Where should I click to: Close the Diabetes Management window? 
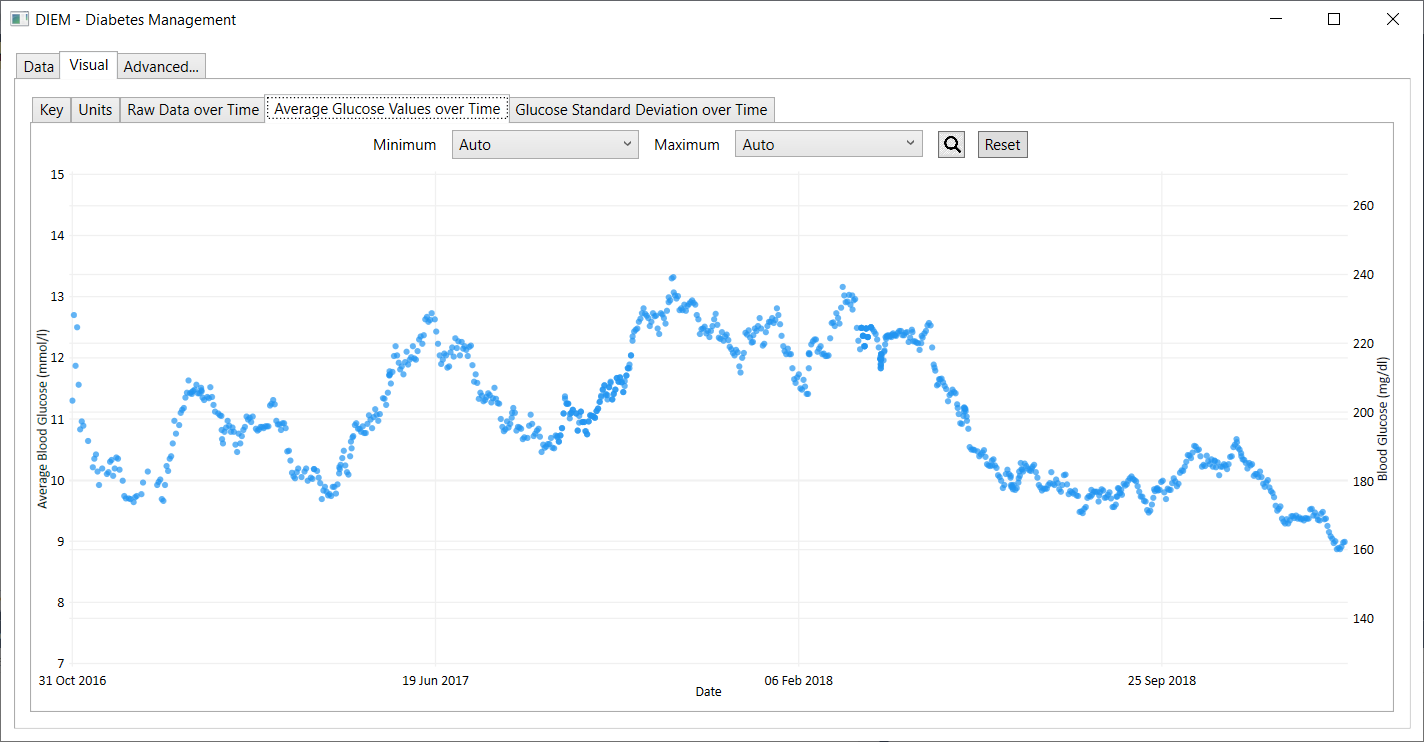1392,19
